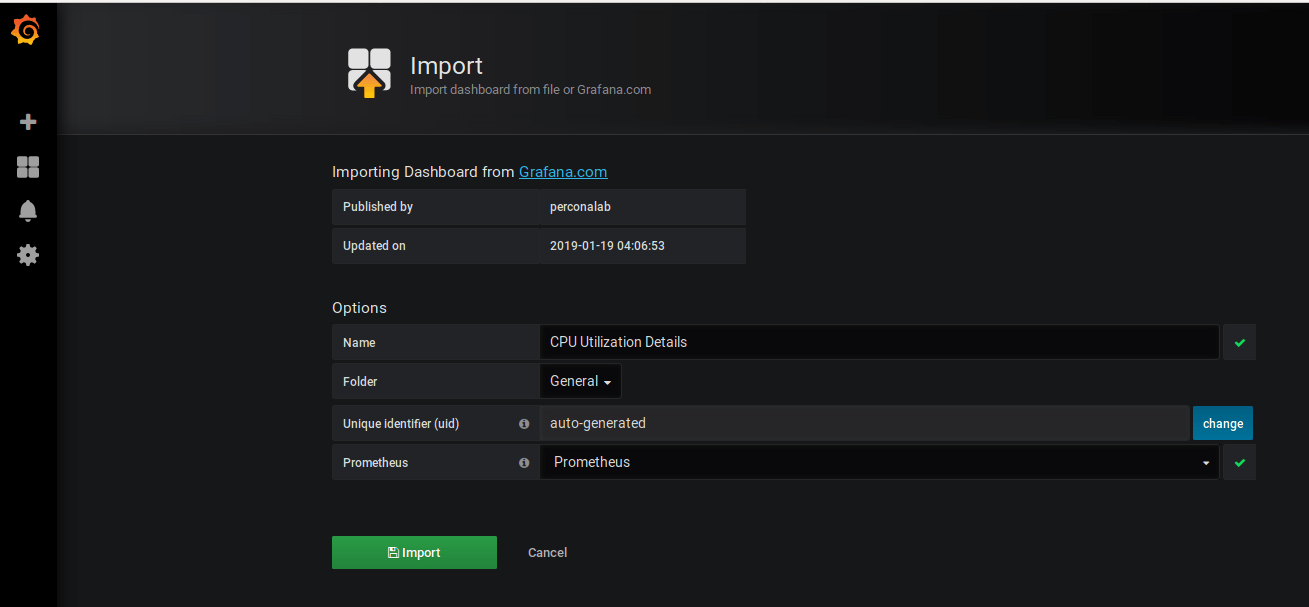Click the change uid button
The width and height of the screenshot is (1309, 607).
[1222, 423]
